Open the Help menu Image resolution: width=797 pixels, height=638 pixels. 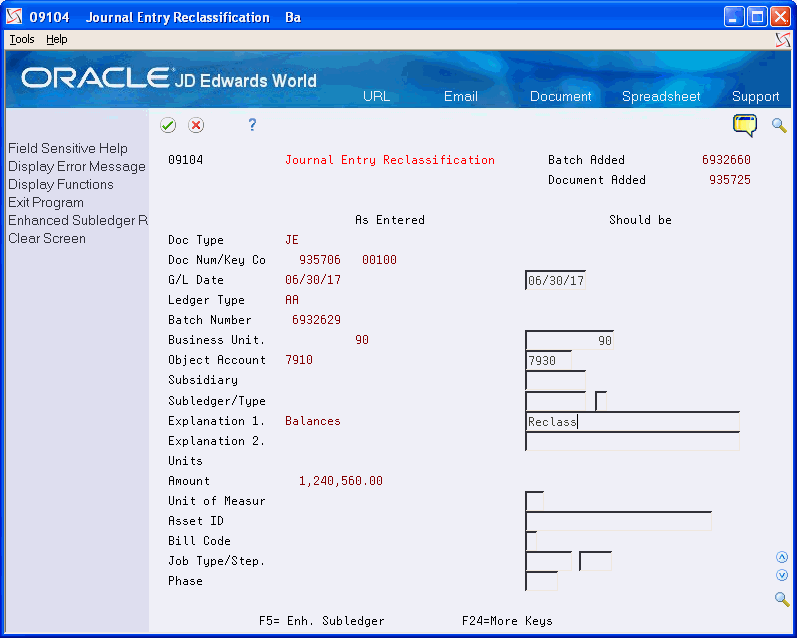(56, 39)
